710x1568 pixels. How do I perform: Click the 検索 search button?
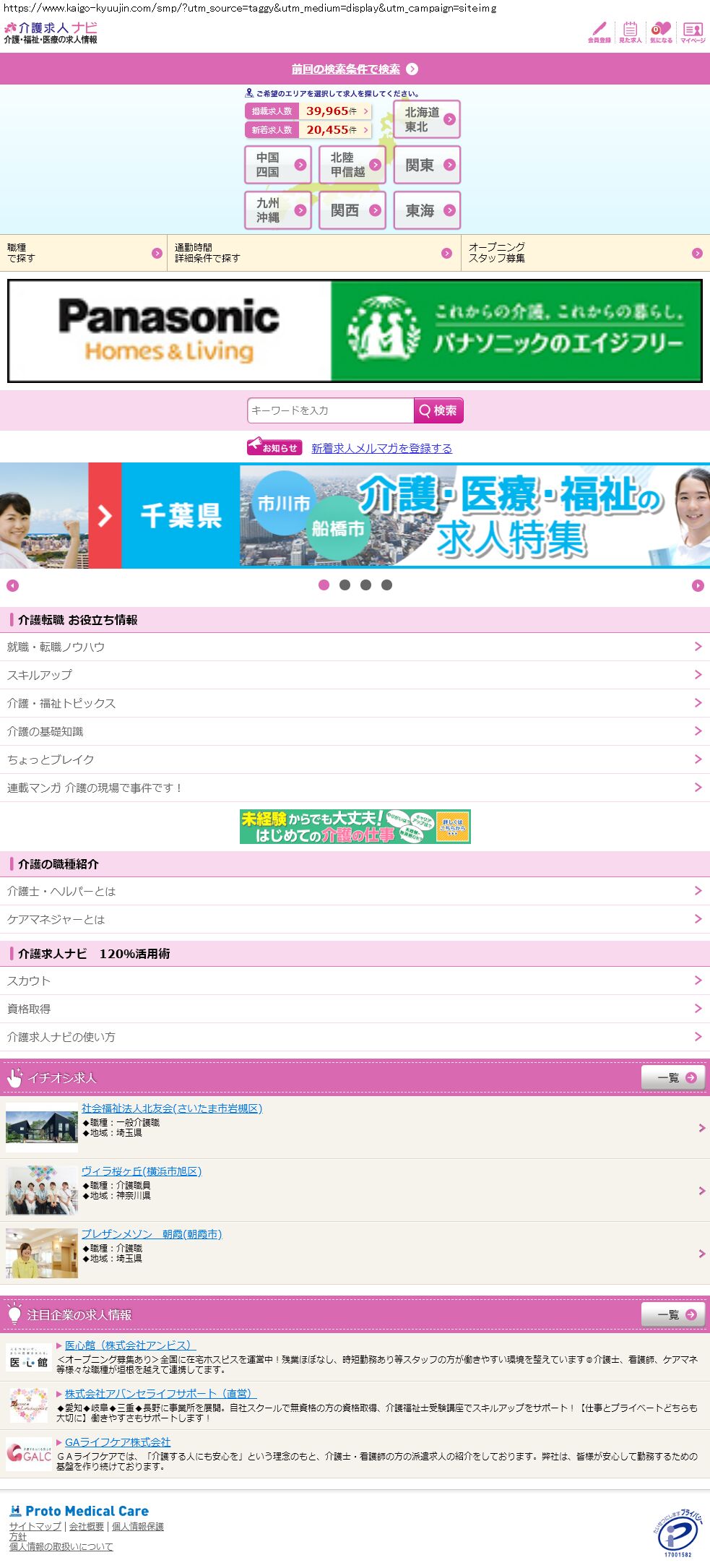[438, 410]
